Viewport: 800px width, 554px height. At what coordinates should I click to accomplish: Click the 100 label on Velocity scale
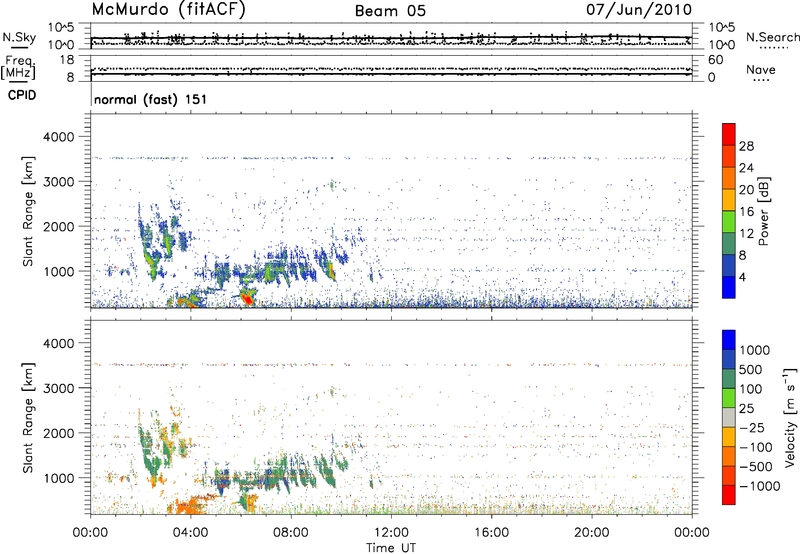[x=751, y=389]
